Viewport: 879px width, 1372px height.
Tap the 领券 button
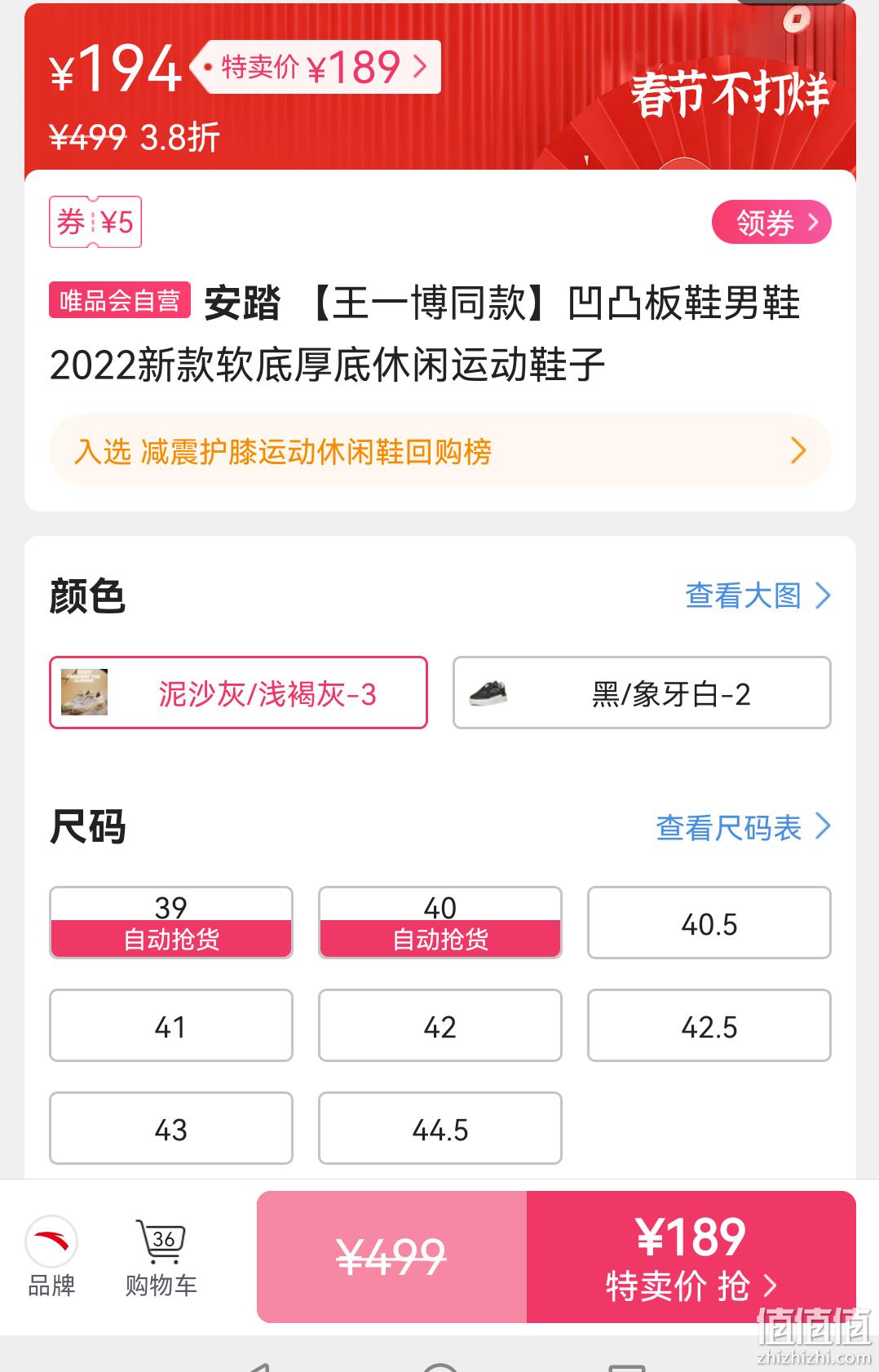point(771,222)
